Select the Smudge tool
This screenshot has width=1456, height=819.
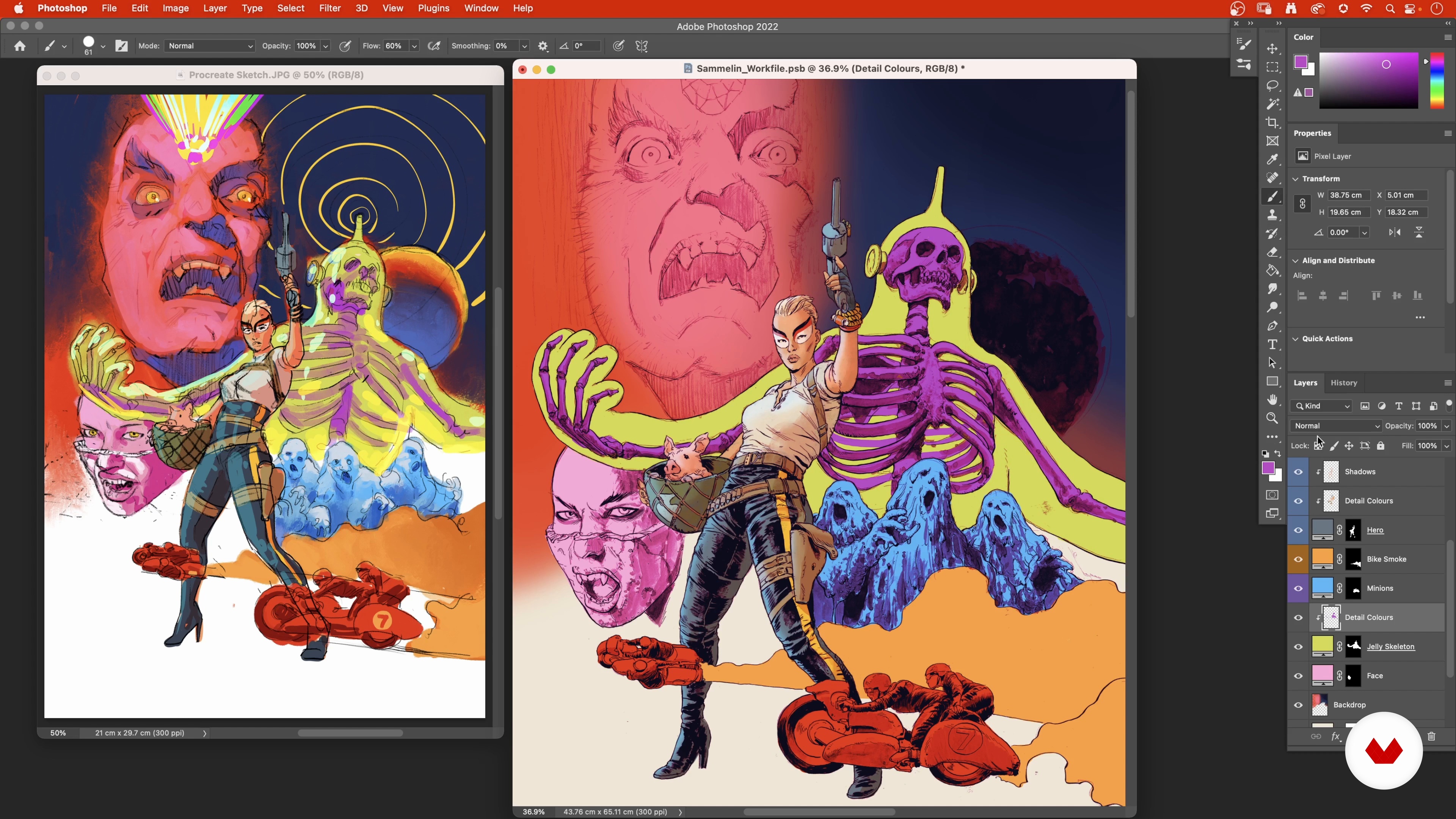tap(1272, 289)
